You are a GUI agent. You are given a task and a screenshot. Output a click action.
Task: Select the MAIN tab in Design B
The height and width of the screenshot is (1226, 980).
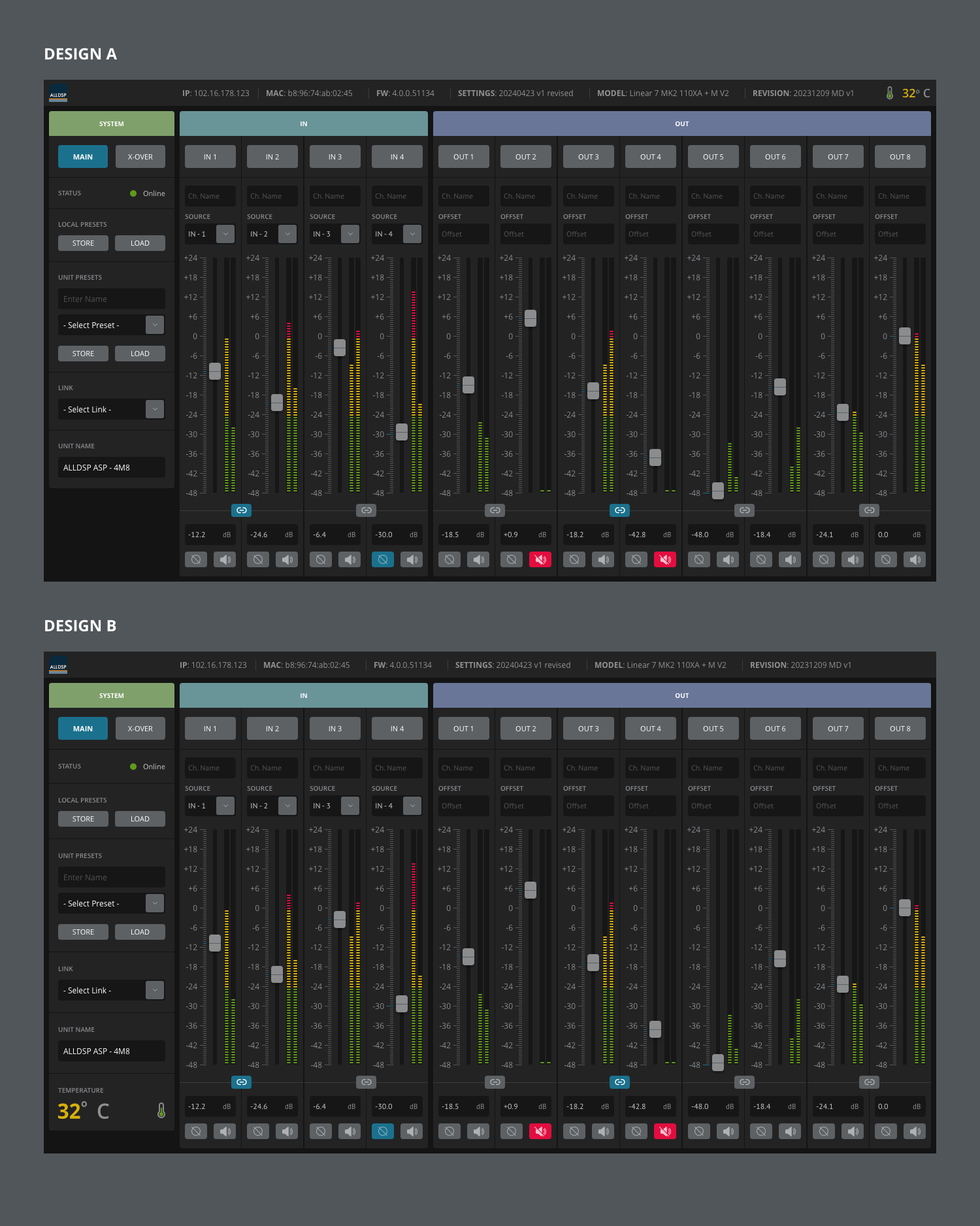(x=83, y=729)
